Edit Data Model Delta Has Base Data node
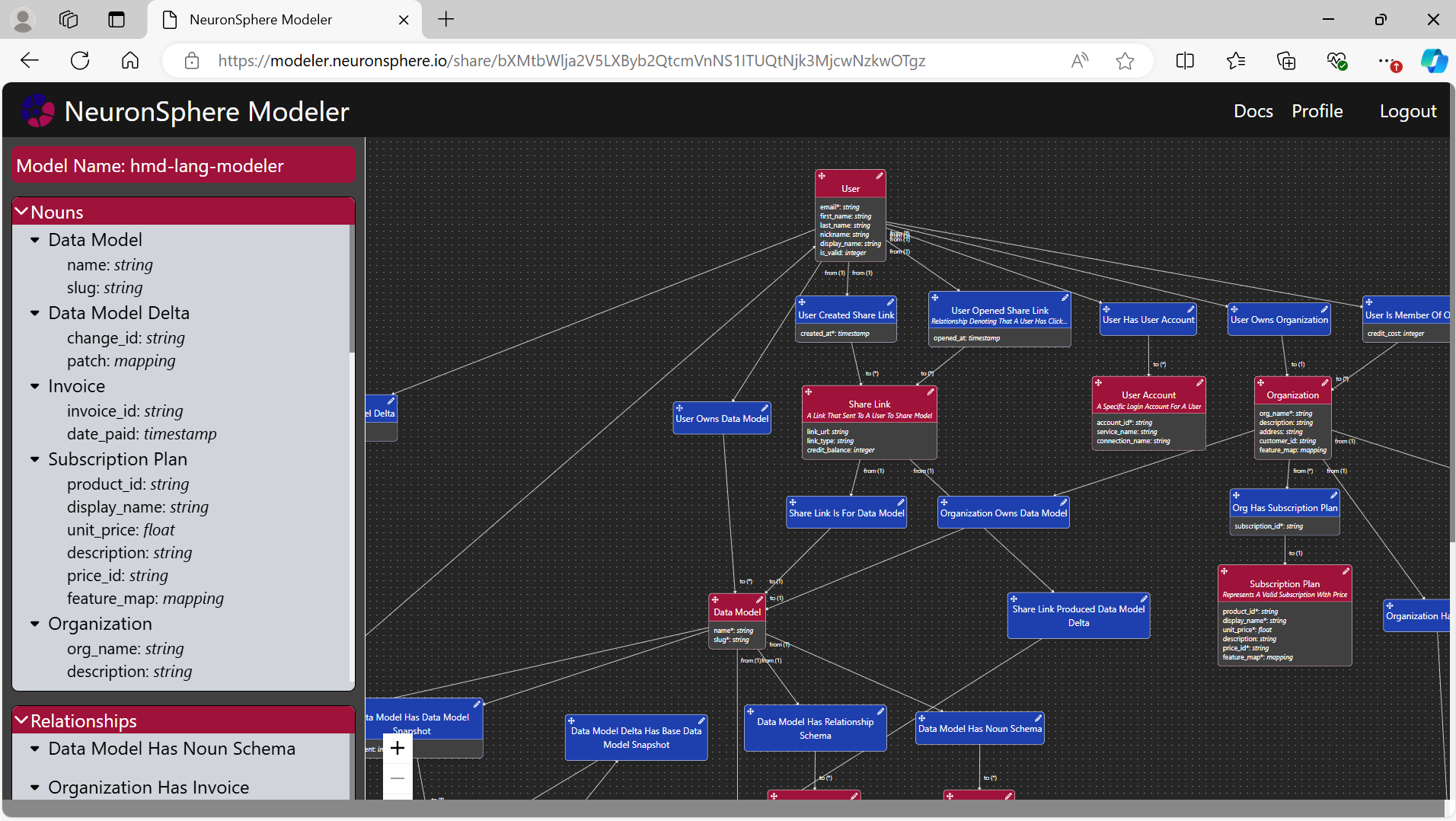 [x=701, y=720]
